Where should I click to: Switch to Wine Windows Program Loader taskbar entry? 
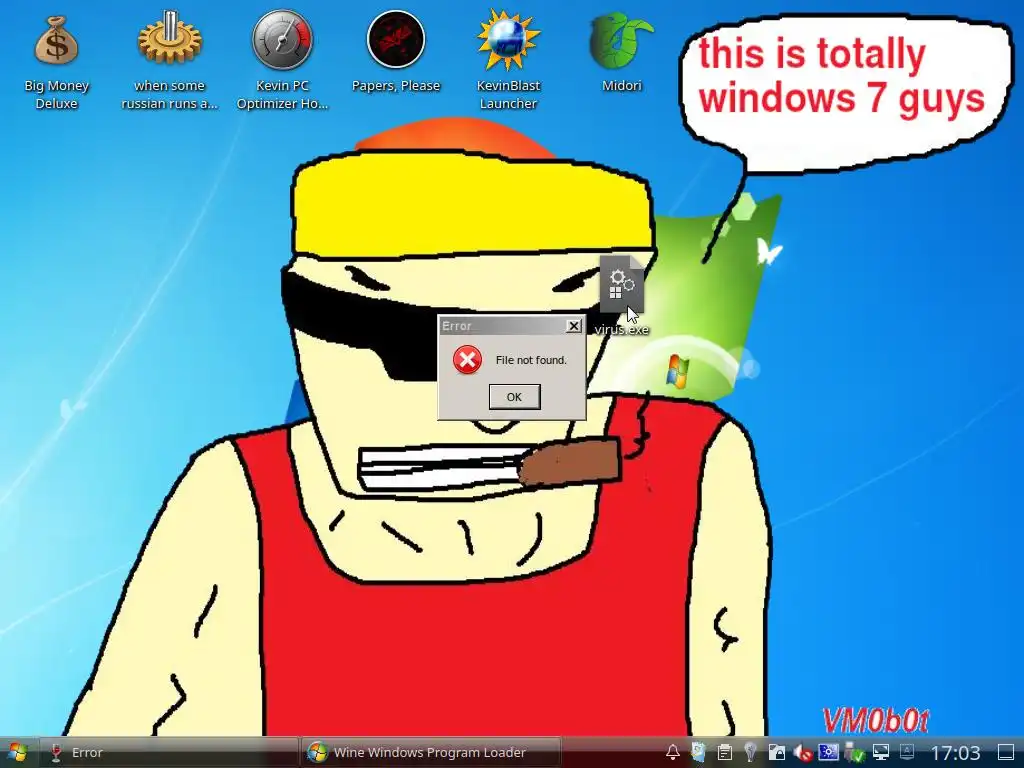tap(431, 752)
